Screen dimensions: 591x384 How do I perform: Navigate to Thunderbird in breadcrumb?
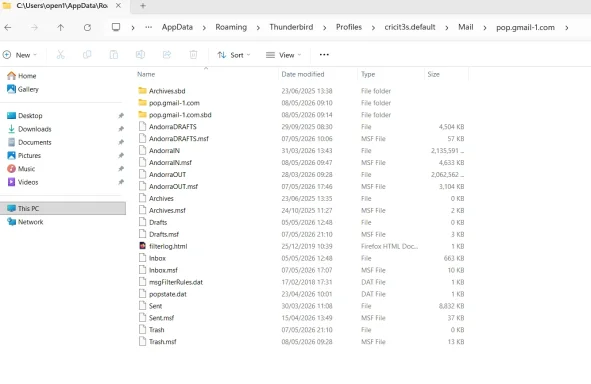[x=291, y=27]
